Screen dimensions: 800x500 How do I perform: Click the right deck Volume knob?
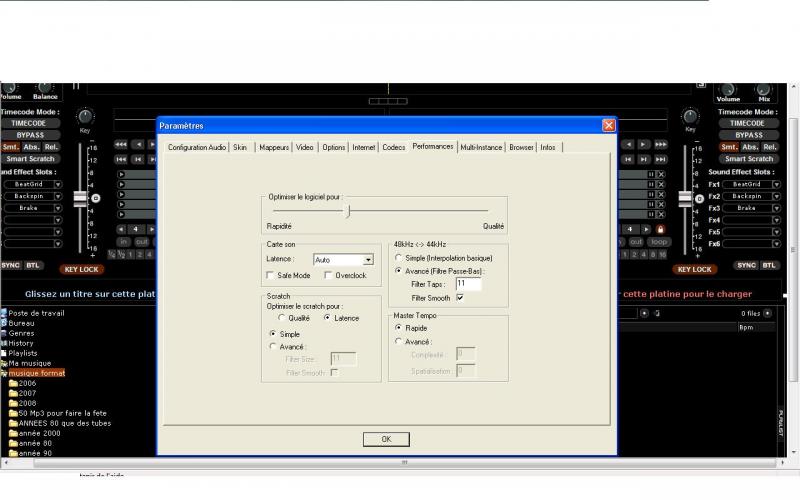(x=727, y=88)
